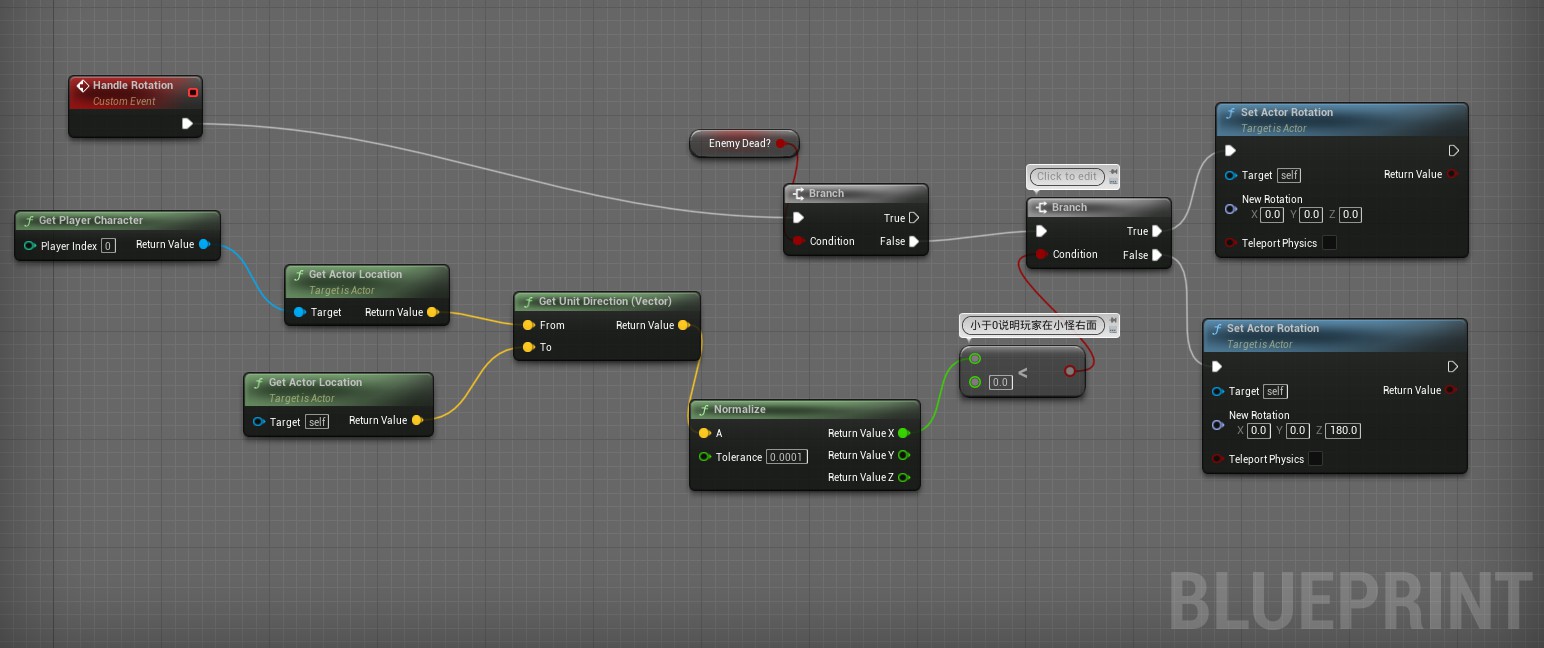Click the Handle Rotation red delegate pin
The height and width of the screenshot is (648, 1544).
[x=193, y=93]
